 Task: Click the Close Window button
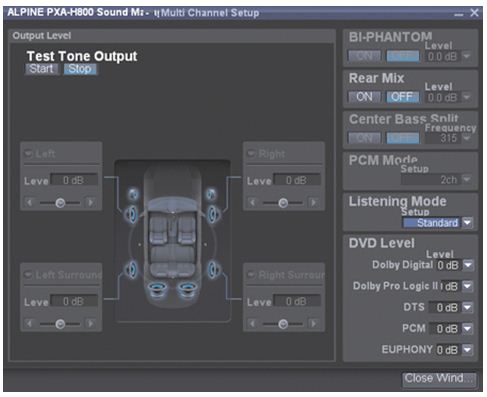click(438, 379)
